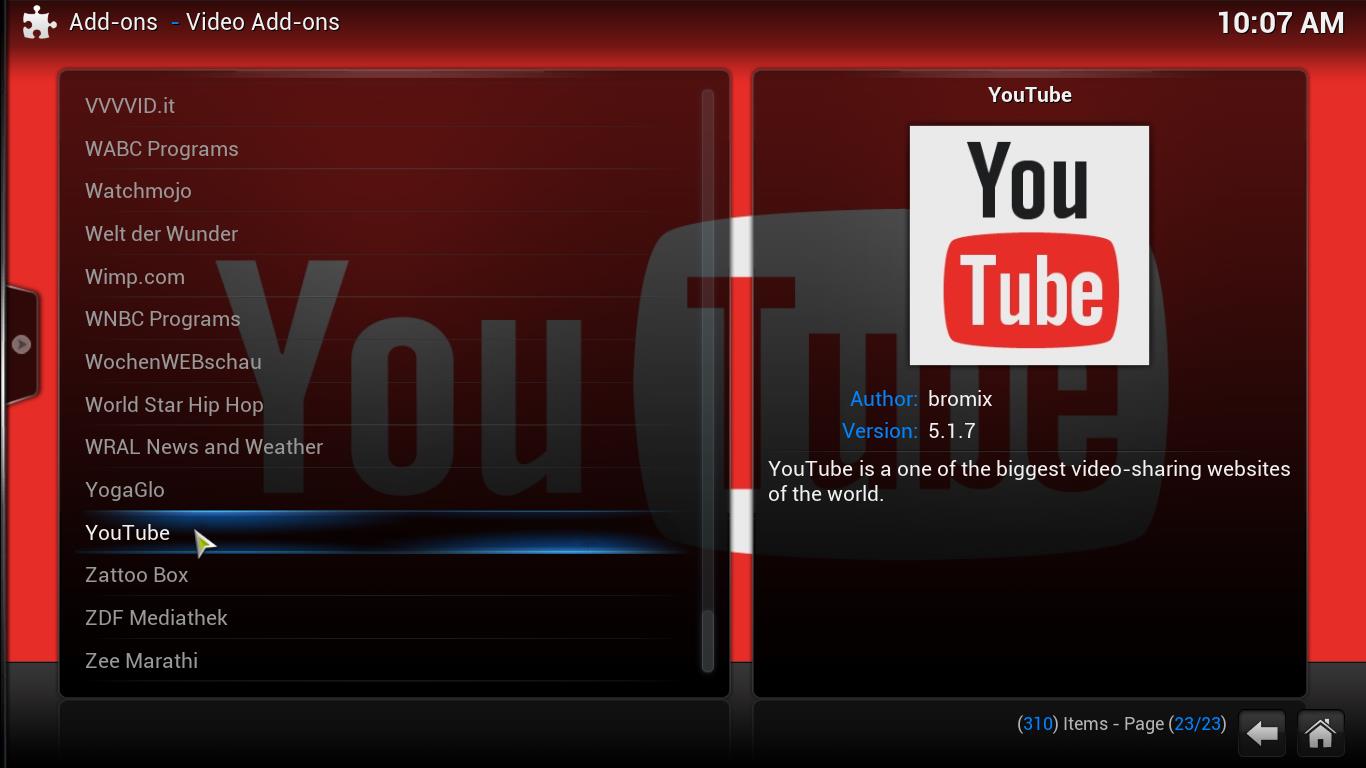Open Welt der Wunder add-on
This screenshot has height=768, width=1366.
(161, 234)
